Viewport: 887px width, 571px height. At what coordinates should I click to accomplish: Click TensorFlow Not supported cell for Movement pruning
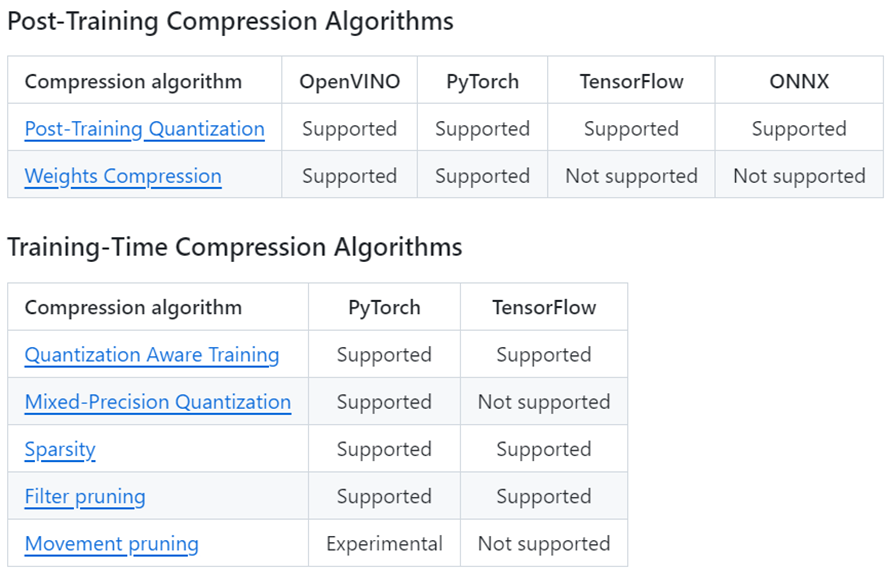point(544,544)
